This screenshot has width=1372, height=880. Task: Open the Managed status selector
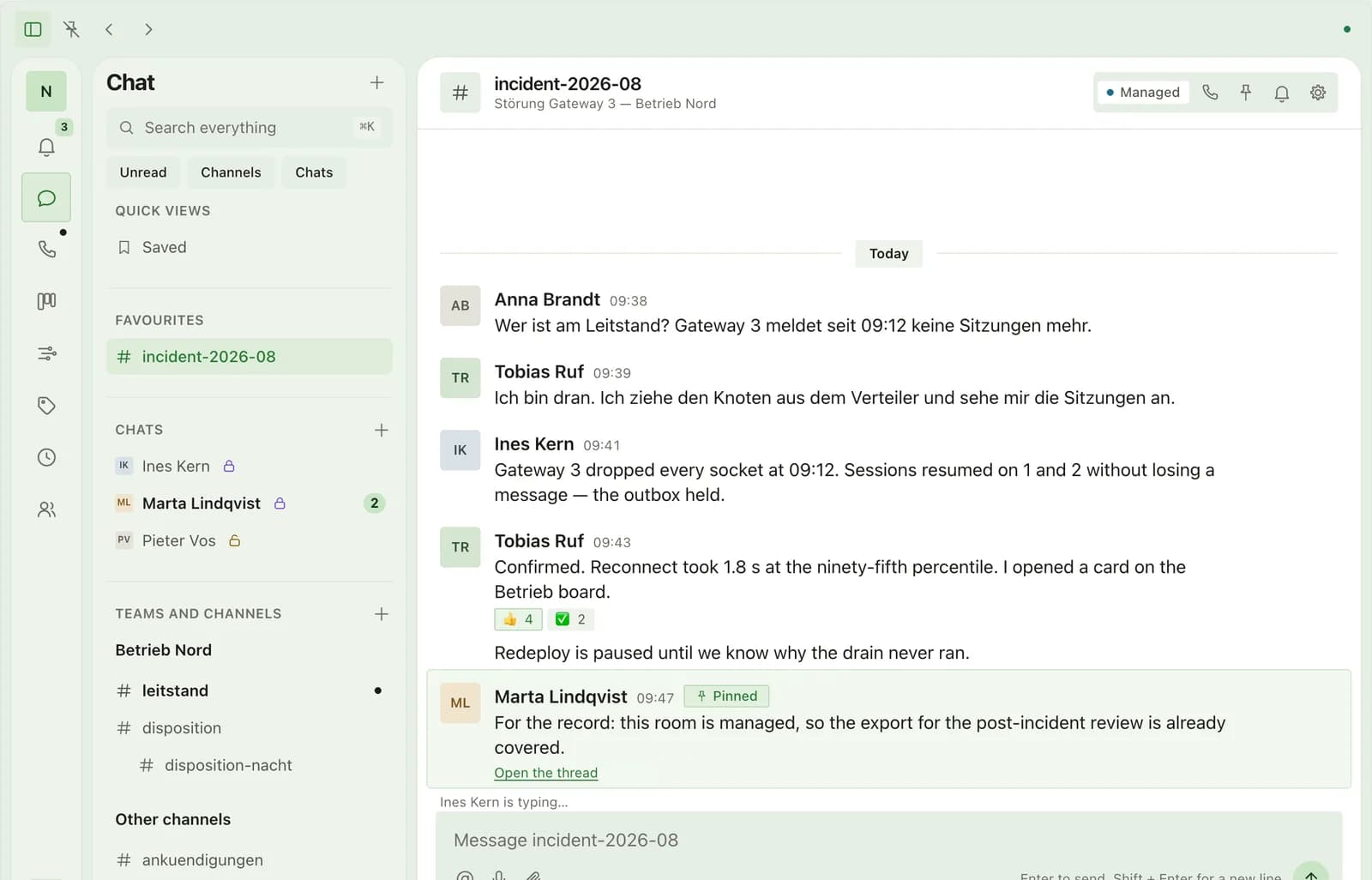(1142, 92)
